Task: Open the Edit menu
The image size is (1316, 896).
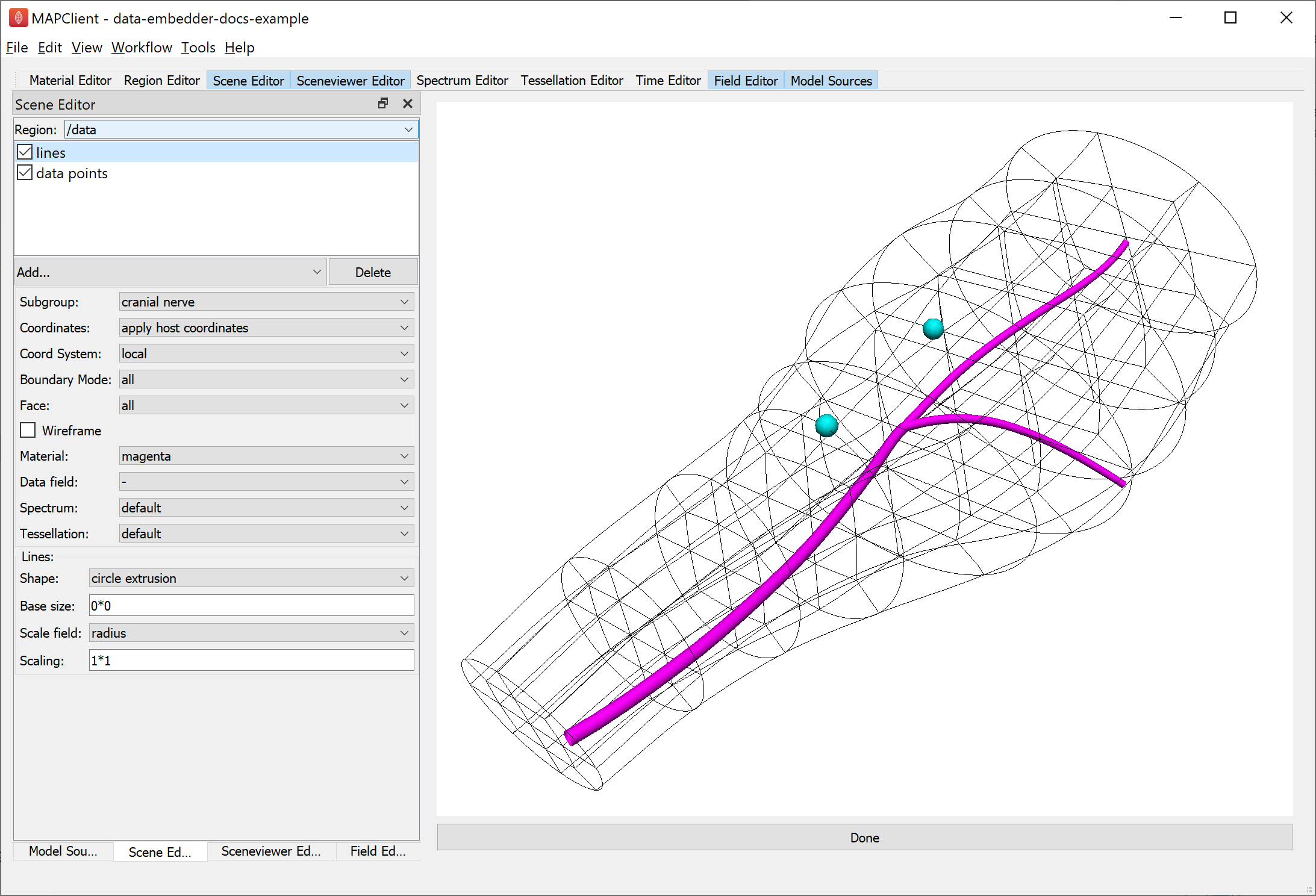Action: click(49, 48)
